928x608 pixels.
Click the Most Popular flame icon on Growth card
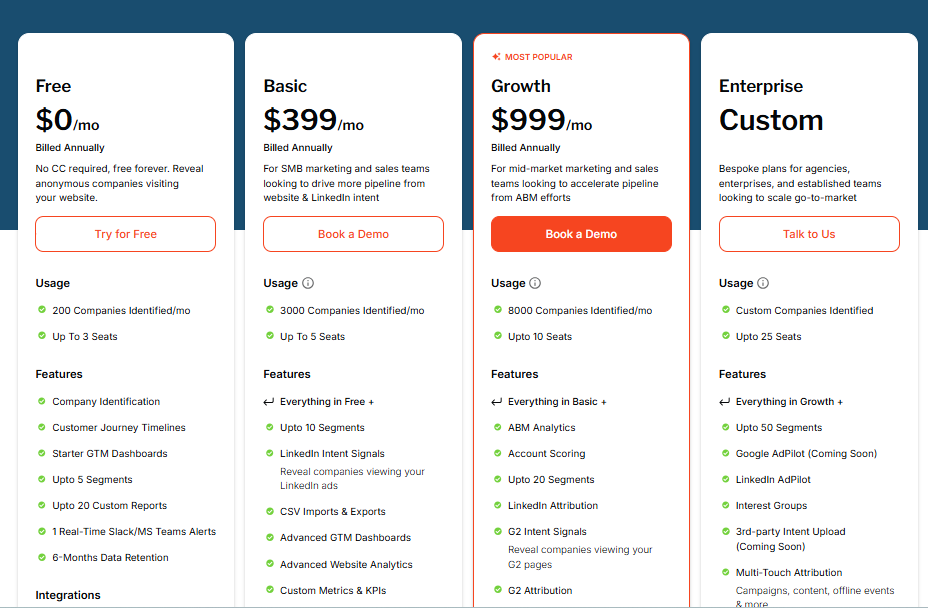point(494,56)
